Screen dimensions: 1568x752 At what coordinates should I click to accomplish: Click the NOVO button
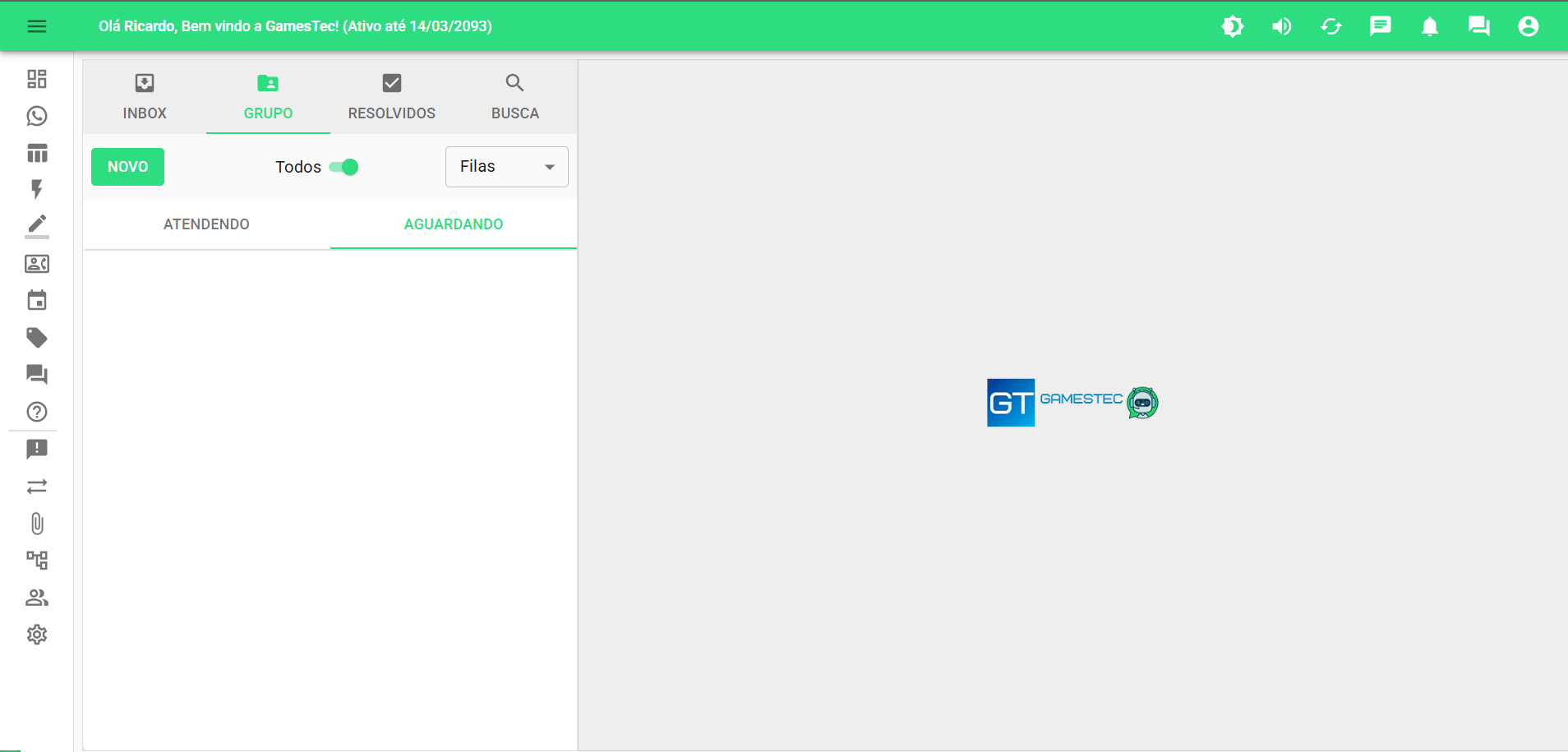coord(127,167)
